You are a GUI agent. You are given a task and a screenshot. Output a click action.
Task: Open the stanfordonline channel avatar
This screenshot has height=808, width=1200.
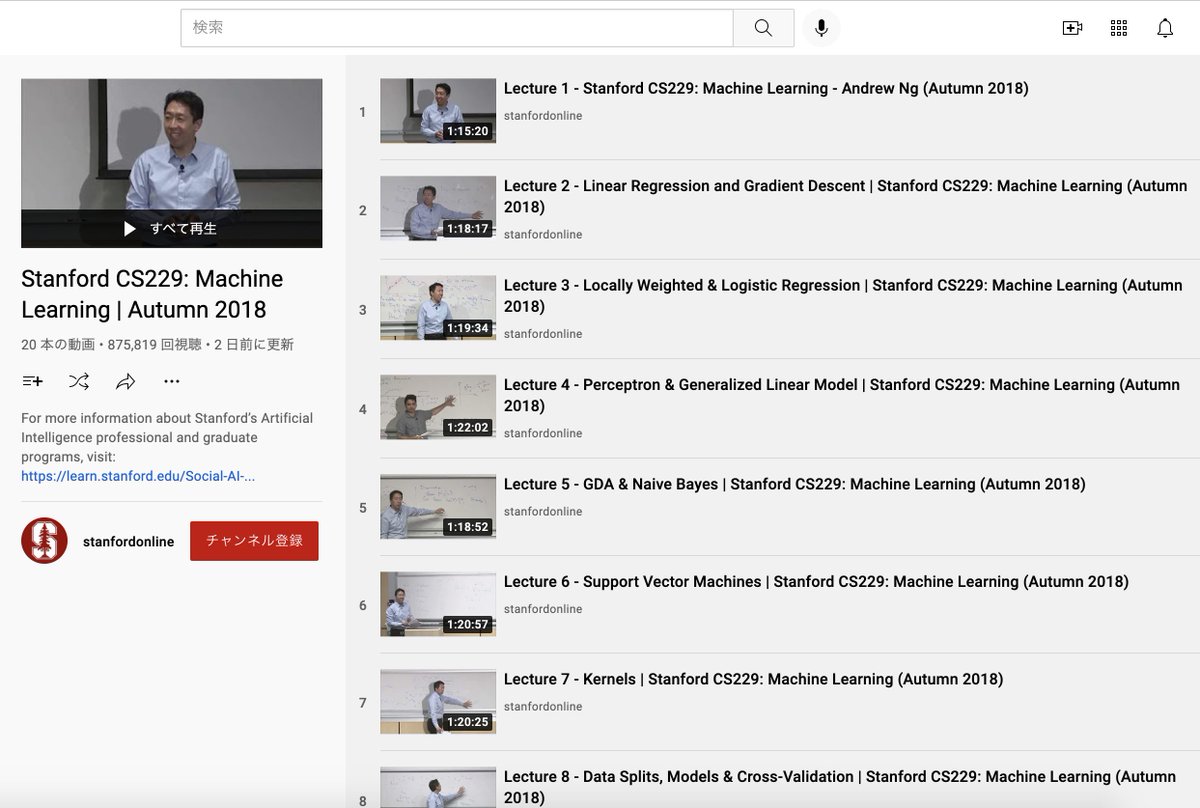(44, 541)
